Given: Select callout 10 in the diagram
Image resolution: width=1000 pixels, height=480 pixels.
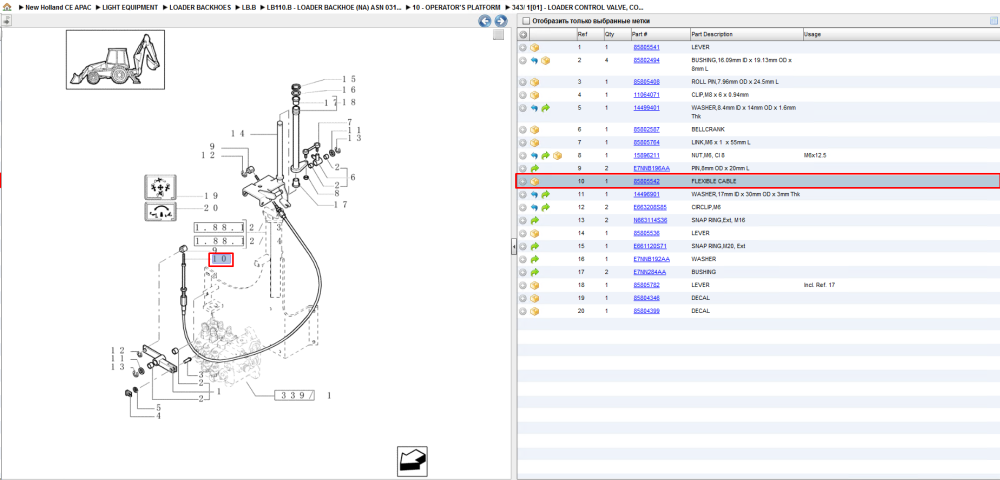Looking at the screenshot, I should pyautogui.click(x=221, y=259).
